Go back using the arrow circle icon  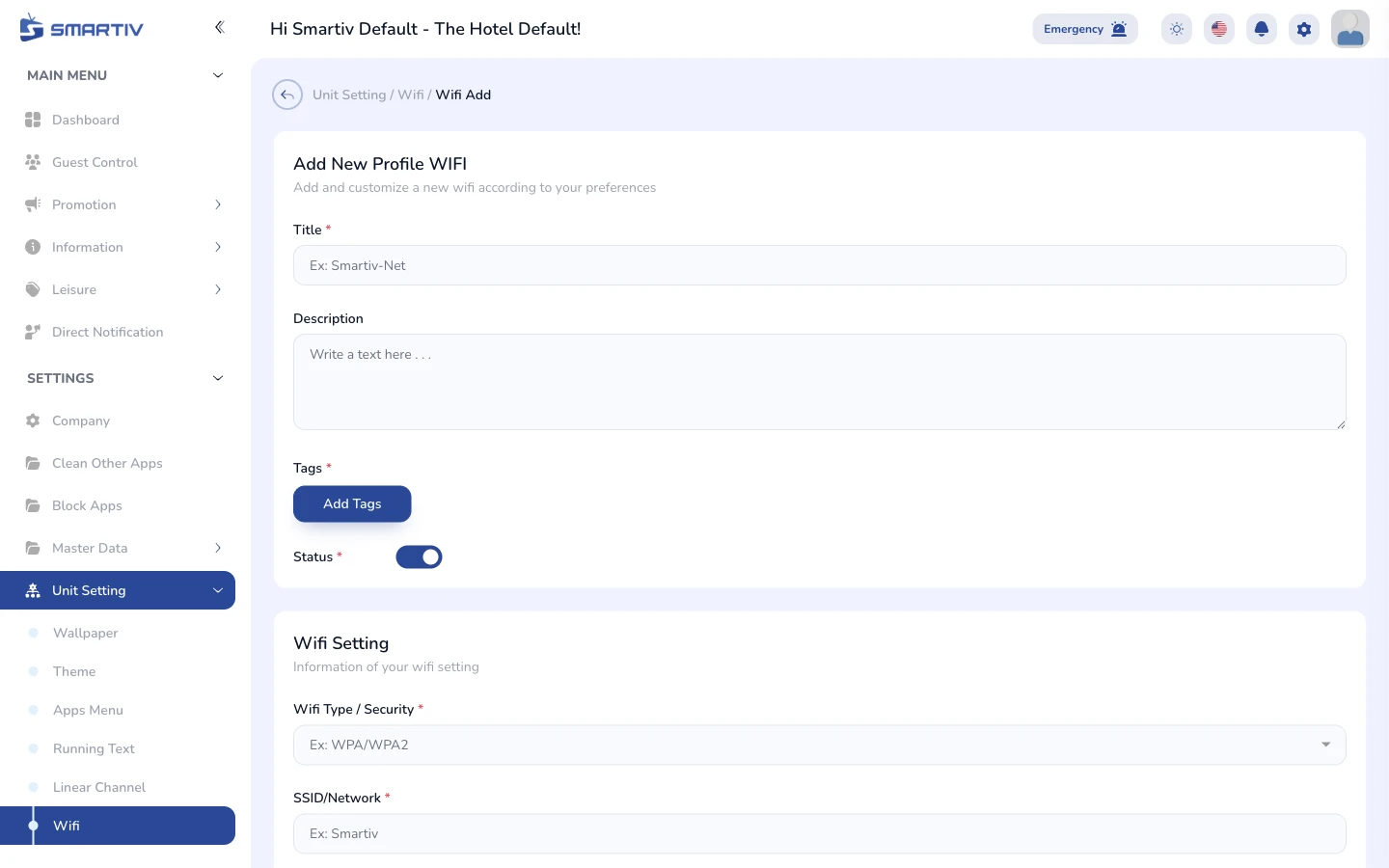coord(287,95)
